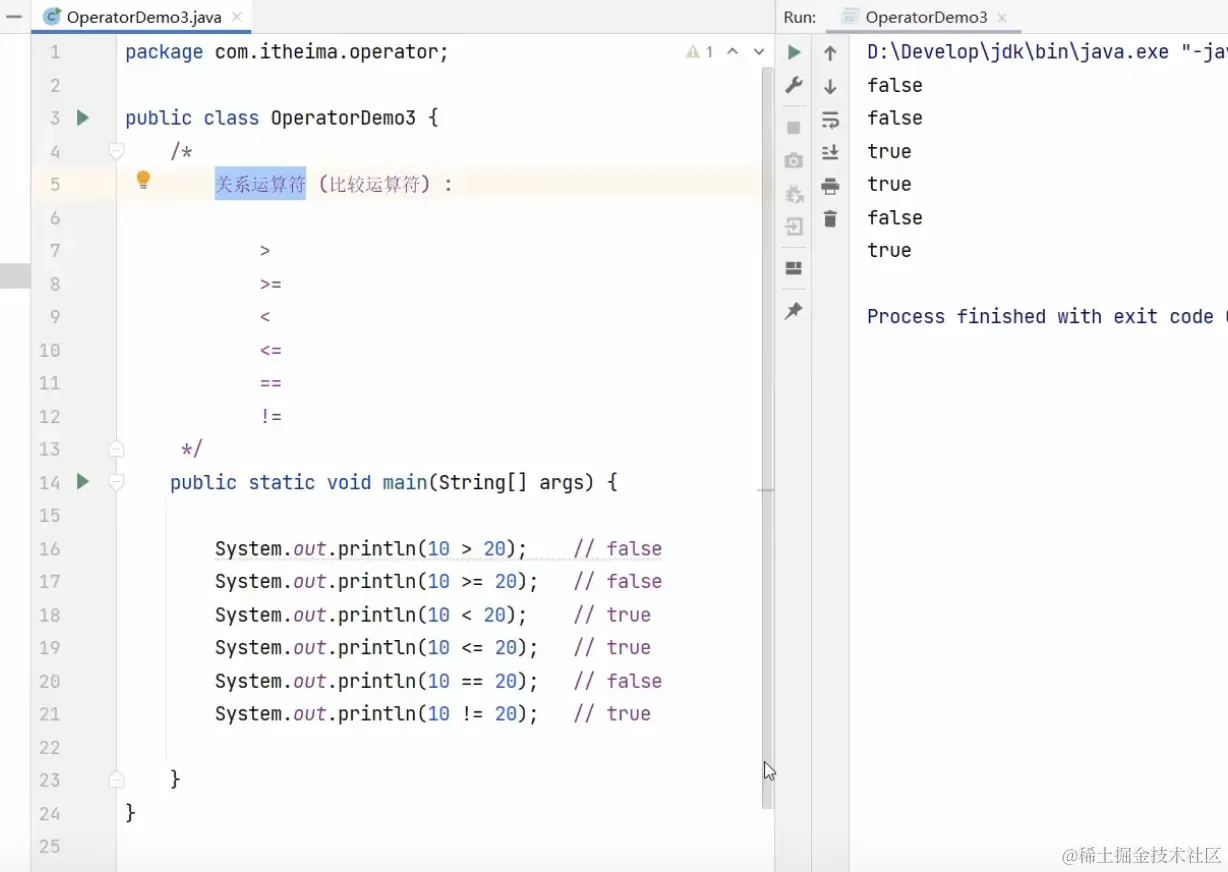Click the != operator on line 12
Screen dimensions: 1228x872
click(x=271, y=416)
